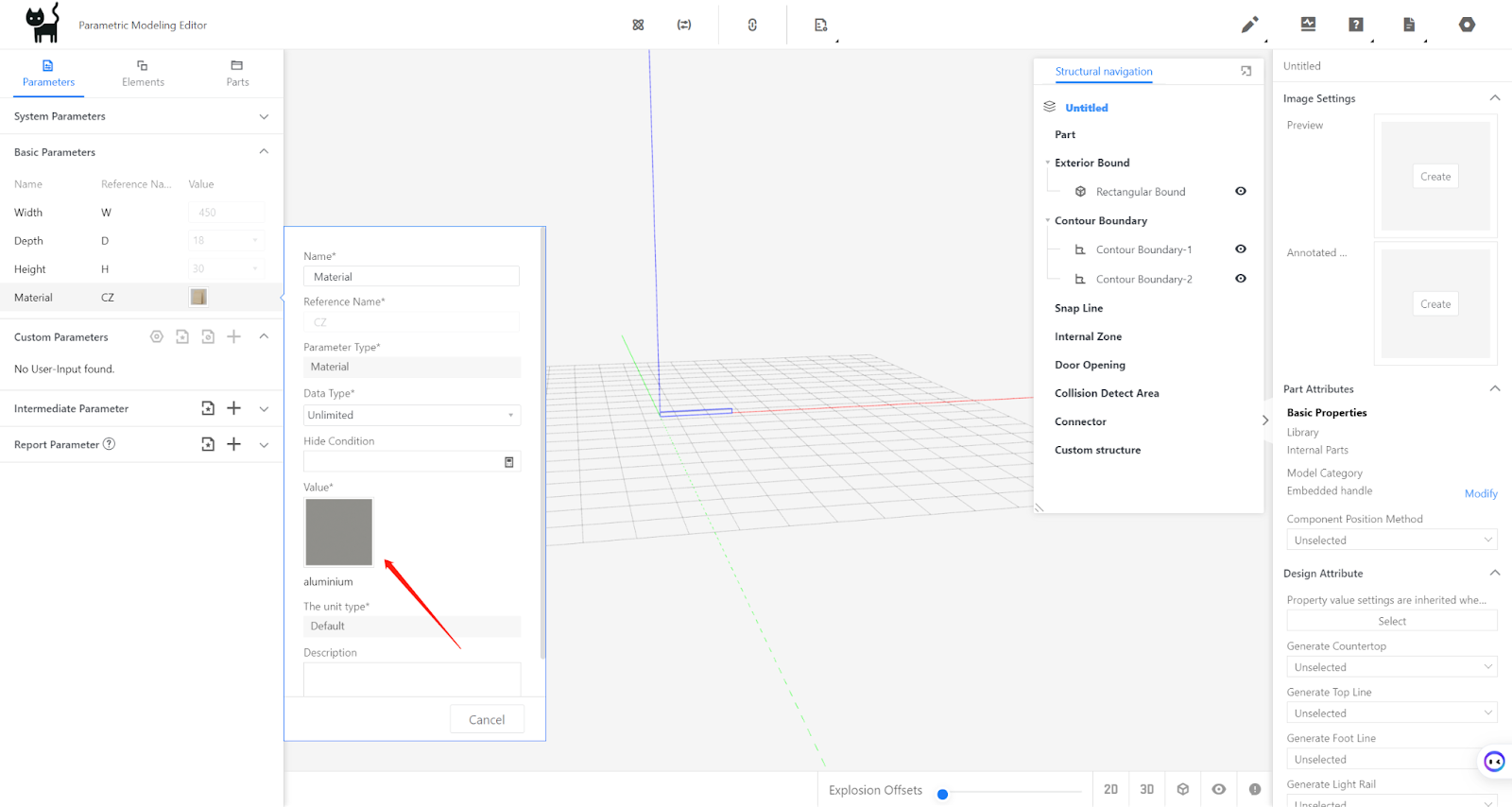Open the Hide Condition editor icon
The height and width of the screenshot is (807, 1512).
coord(508,462)
